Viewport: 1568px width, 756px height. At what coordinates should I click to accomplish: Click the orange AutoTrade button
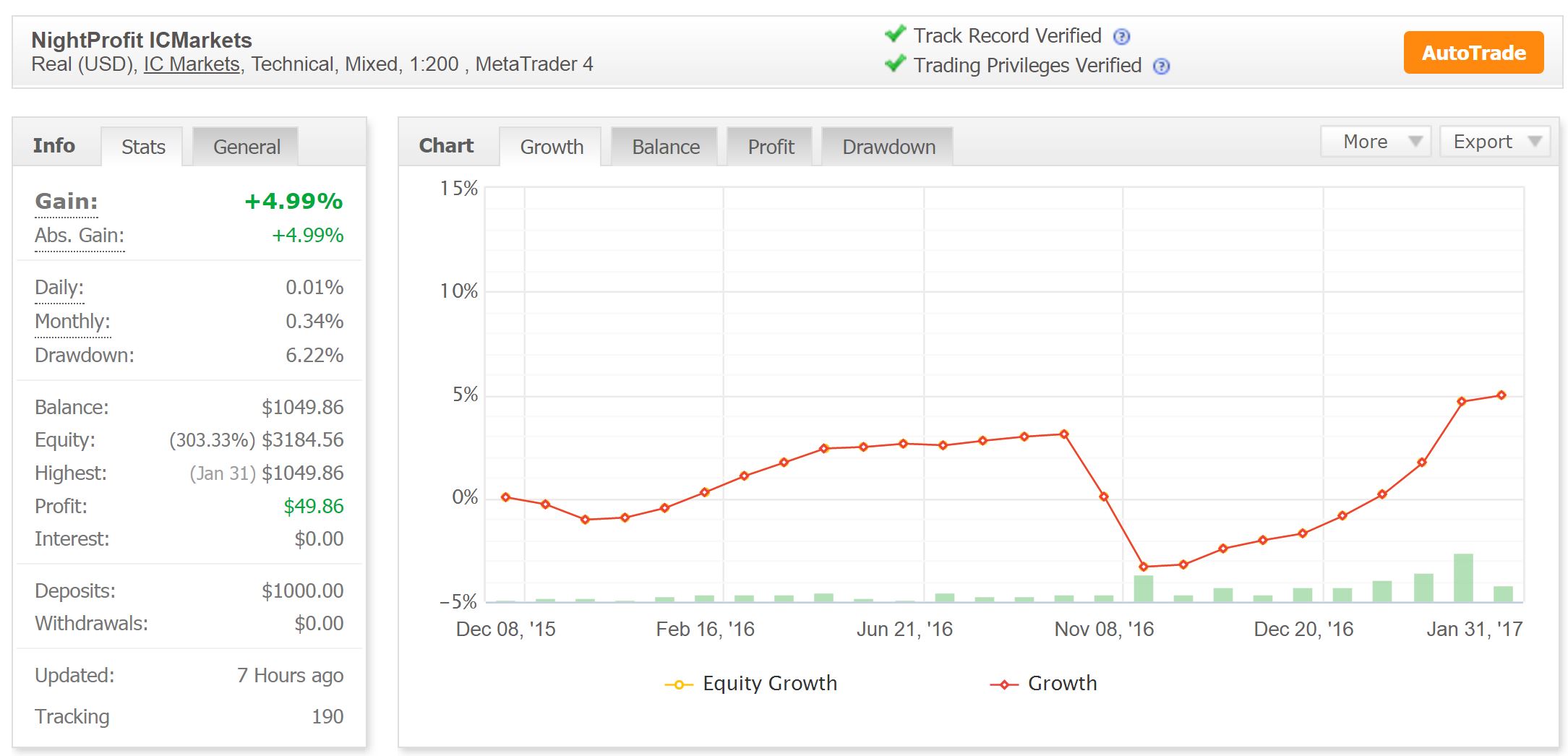click(1473, 53)
